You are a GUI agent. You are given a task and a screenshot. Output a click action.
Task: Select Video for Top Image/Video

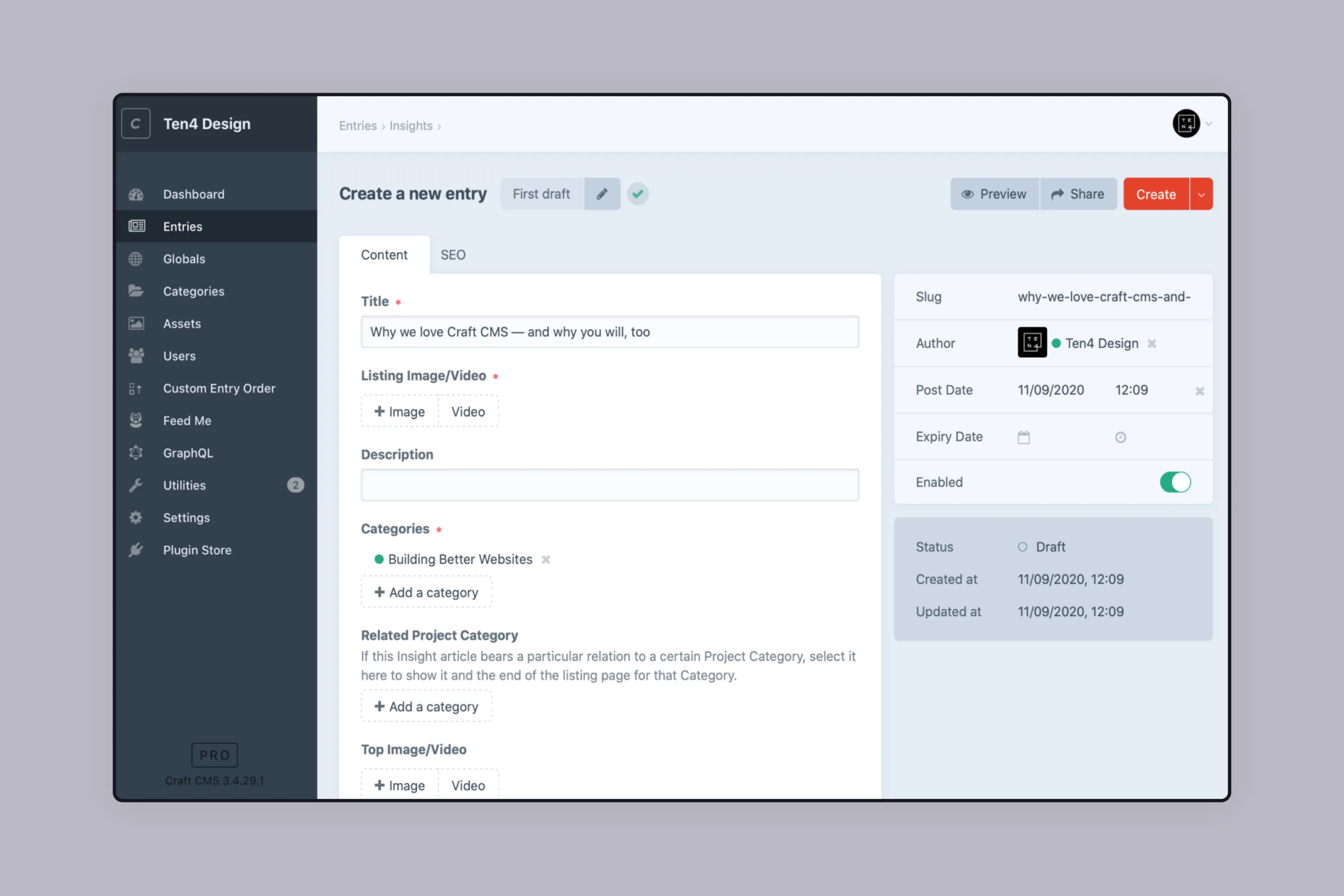(469, 785)
